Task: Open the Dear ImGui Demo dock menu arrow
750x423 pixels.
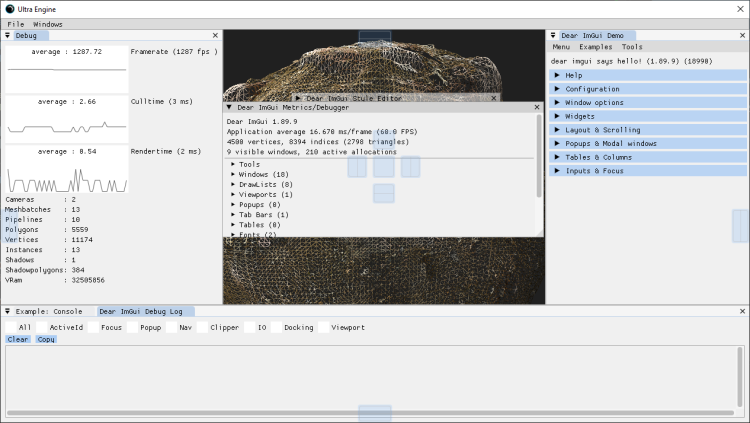Action: pyautogui.click(x=554, y=35)
